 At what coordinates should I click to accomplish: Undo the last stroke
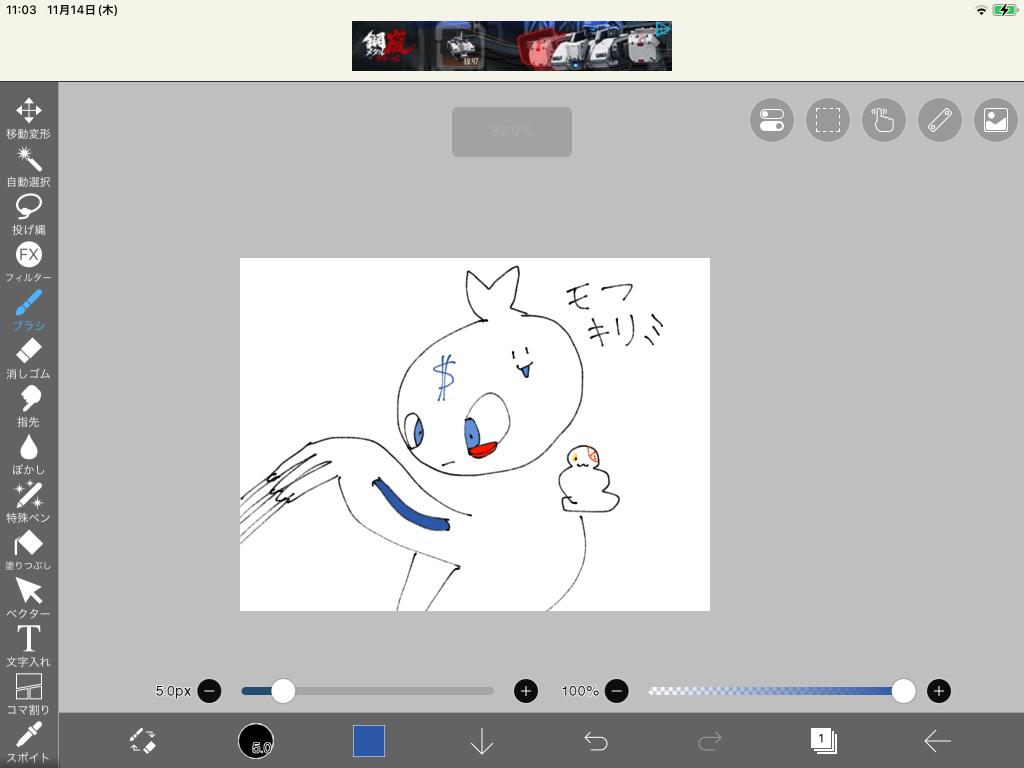pyautogui.click(x=596, y=741)
